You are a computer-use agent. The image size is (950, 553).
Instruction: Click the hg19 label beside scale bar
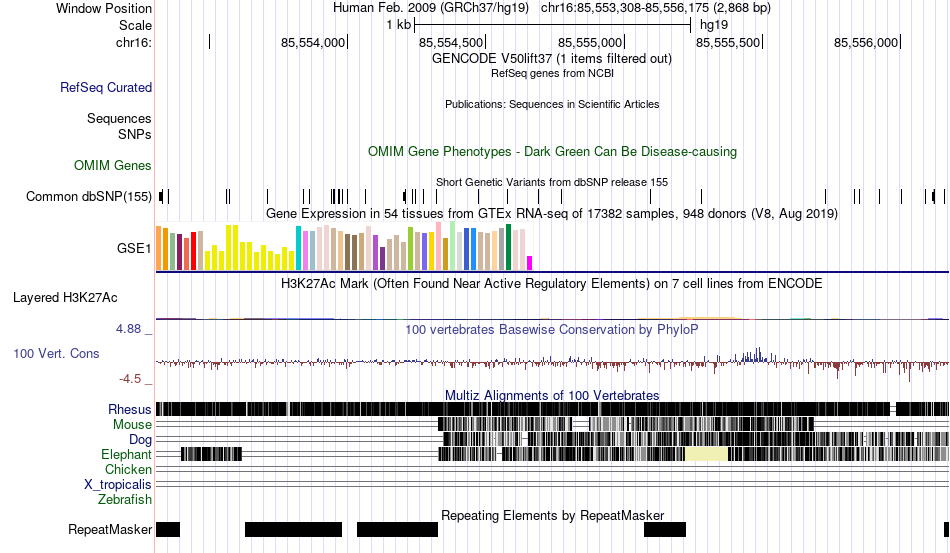(x=714, y=25)
